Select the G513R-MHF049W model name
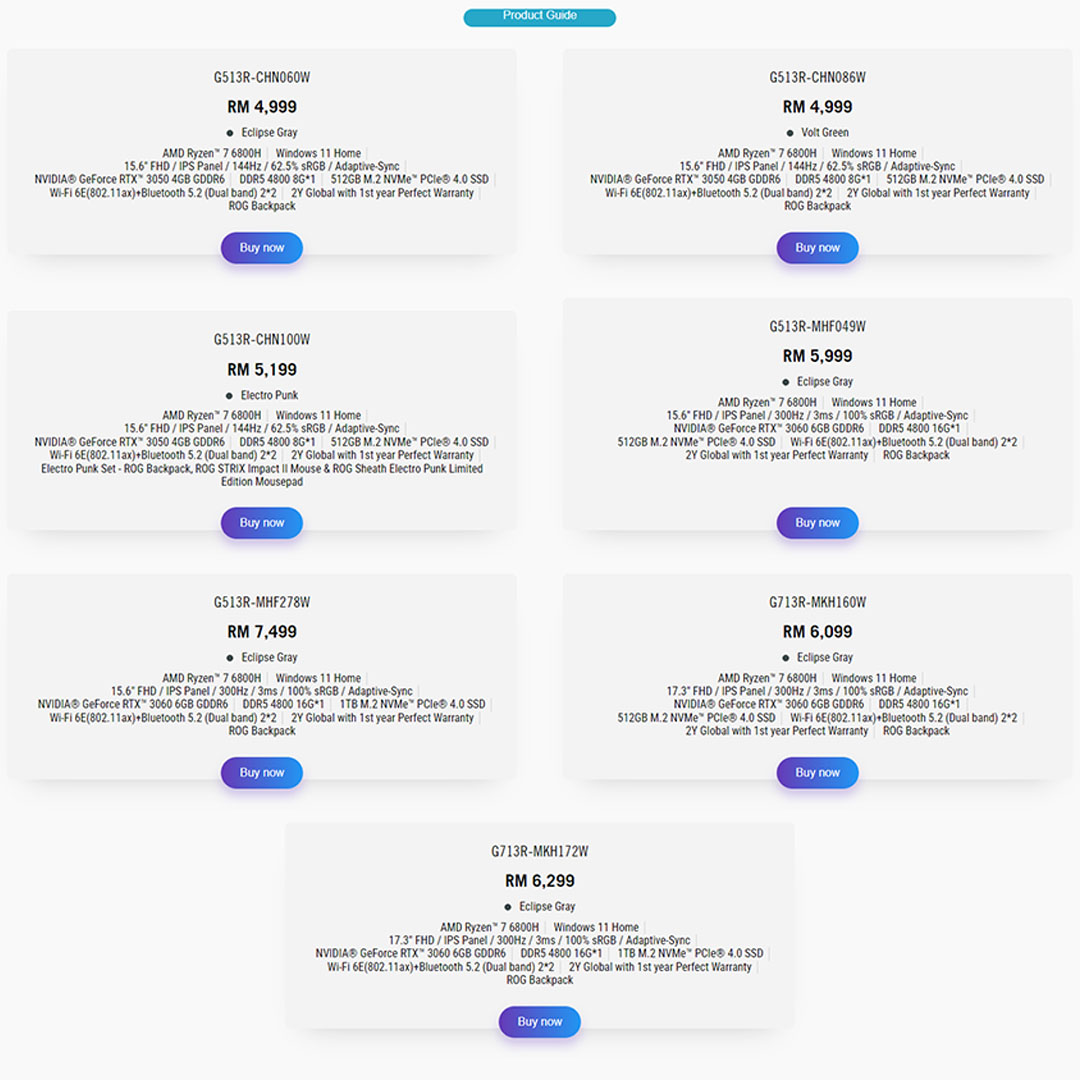 click(817, 325)
